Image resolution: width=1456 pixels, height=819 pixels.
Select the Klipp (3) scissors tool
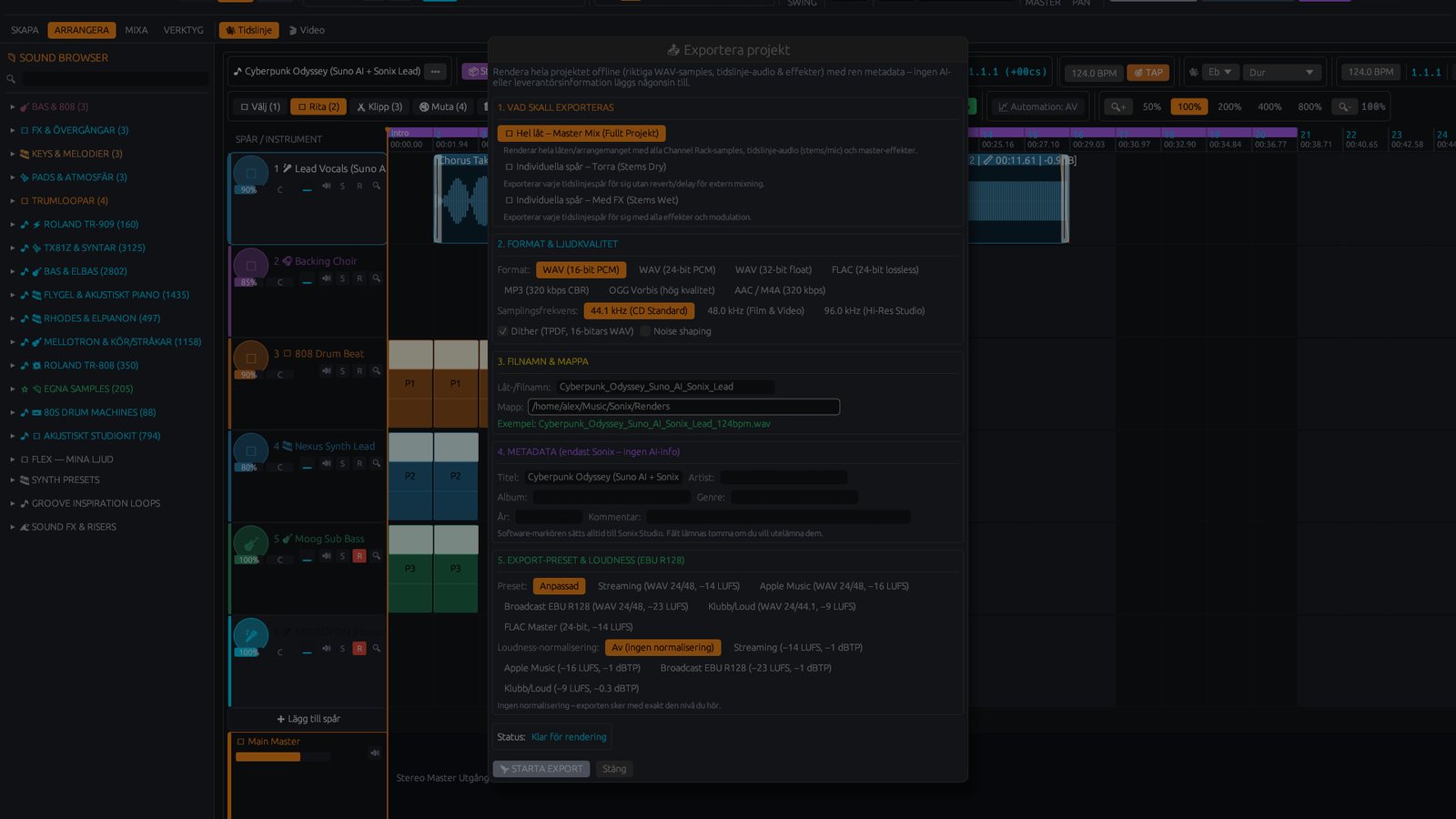coord(379,106)
